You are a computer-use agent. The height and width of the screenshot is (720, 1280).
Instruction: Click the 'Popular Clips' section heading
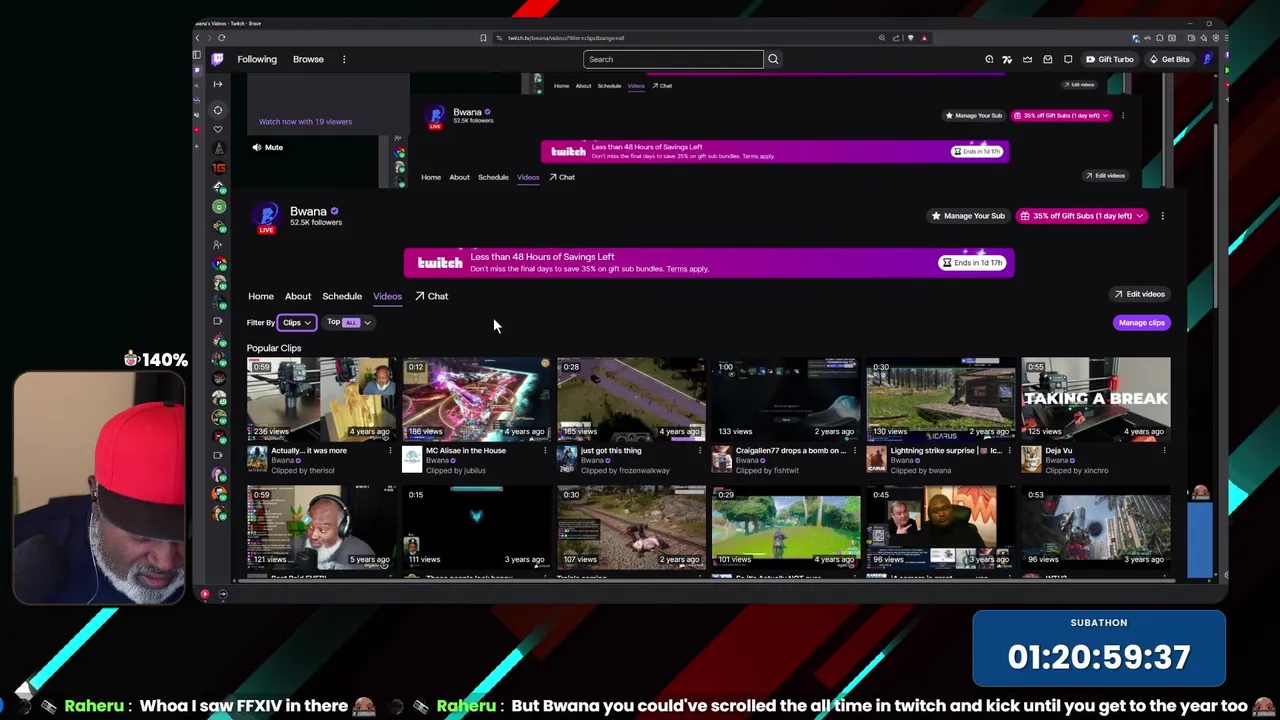pos(274,348)
